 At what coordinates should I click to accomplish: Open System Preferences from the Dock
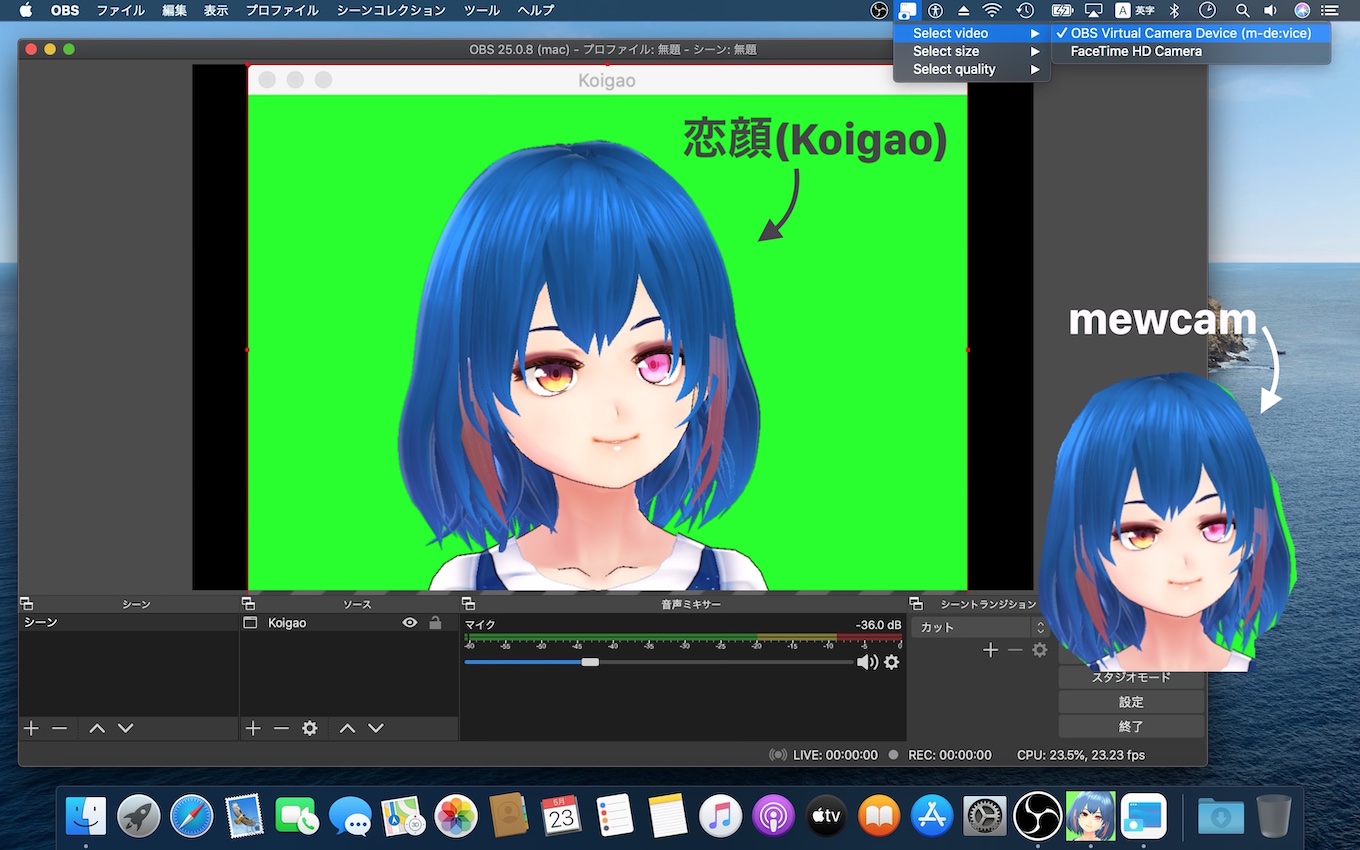984,816
